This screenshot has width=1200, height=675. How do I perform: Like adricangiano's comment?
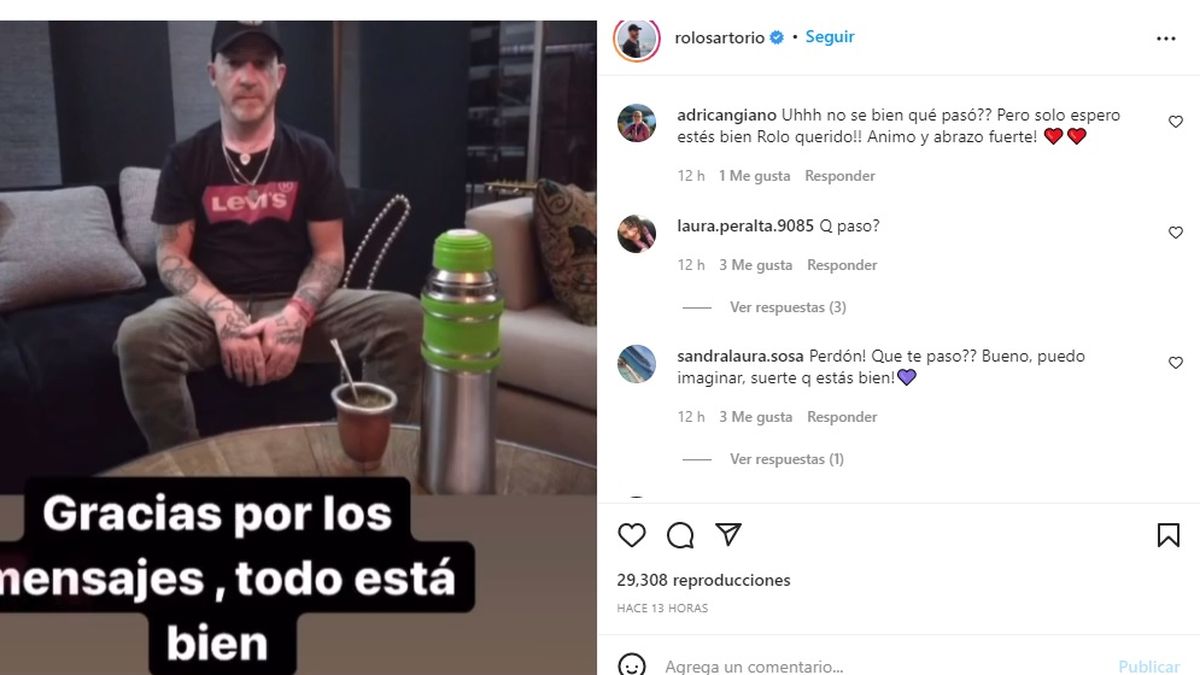(1176, 122)
